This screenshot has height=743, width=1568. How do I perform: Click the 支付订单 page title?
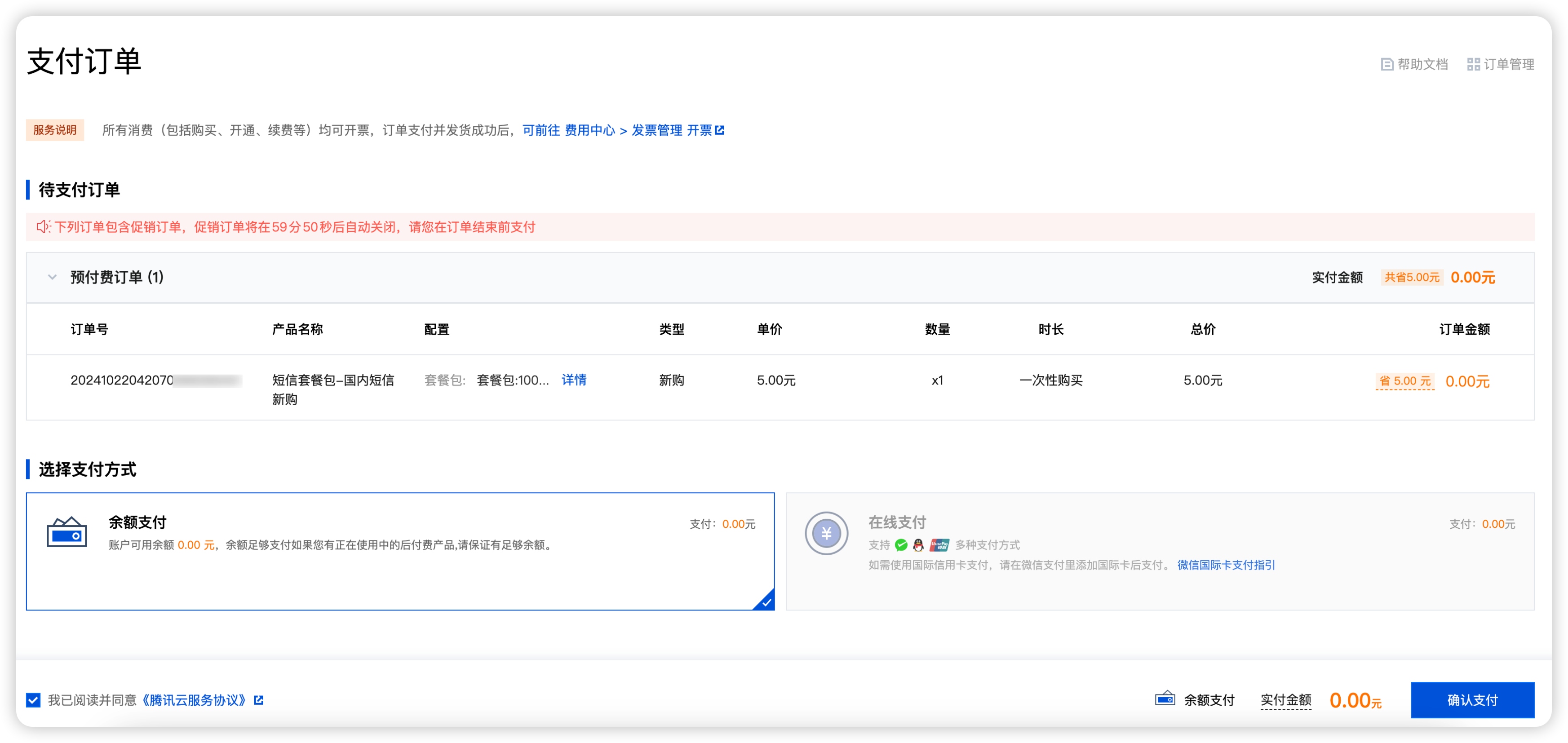point(84,61)
